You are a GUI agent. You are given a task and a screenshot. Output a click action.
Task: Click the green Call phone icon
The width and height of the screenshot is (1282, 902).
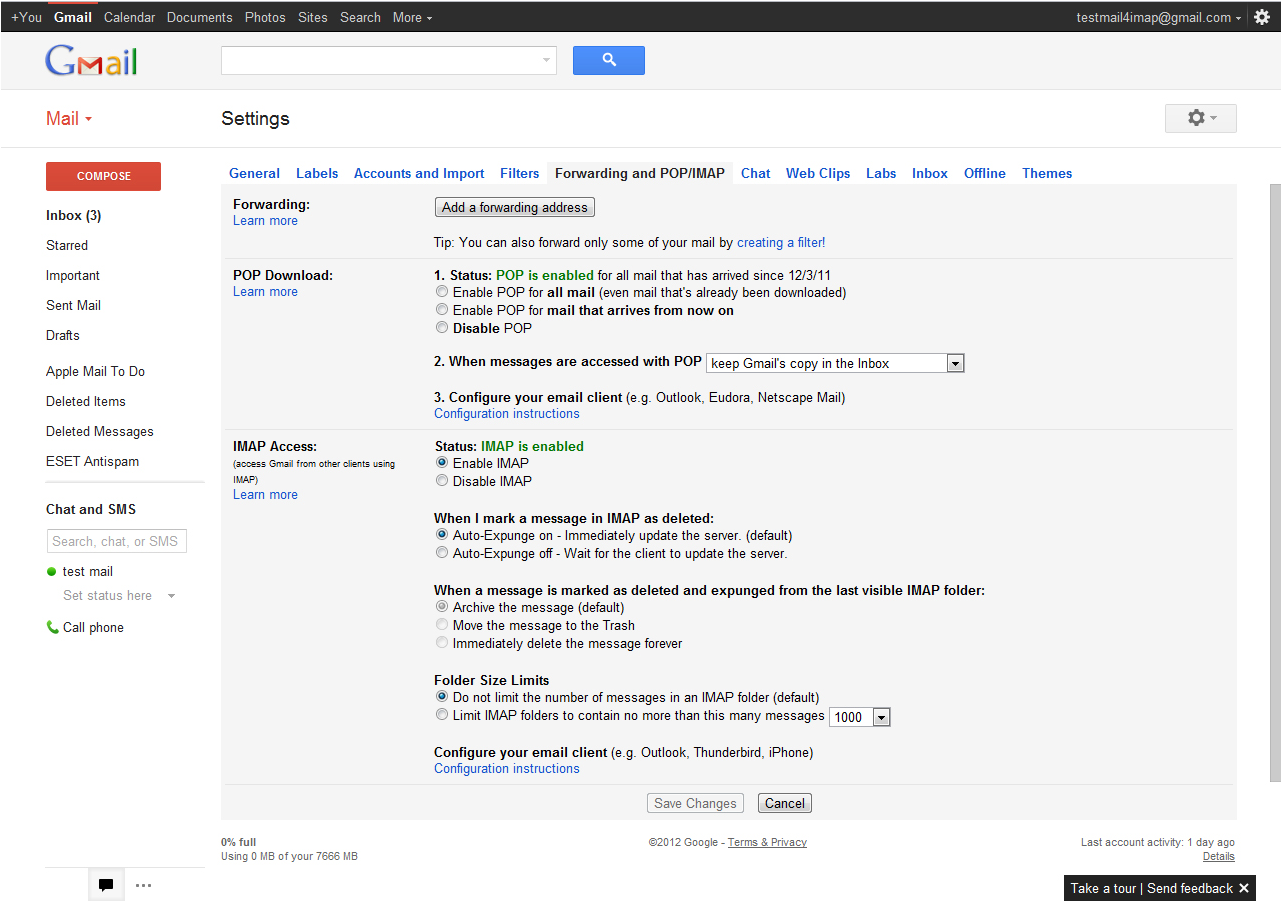(53, 628)
